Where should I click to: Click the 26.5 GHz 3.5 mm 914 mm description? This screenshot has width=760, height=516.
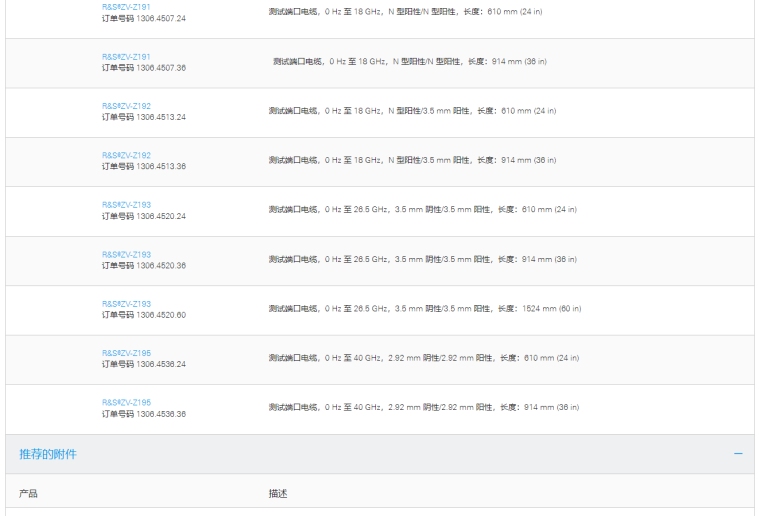coord(422,259)
